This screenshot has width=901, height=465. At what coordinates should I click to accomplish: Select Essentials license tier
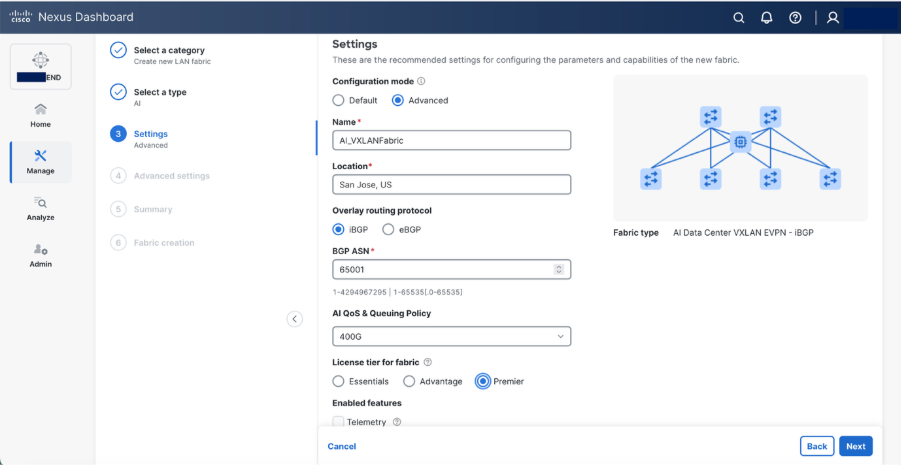pyautogui.click(x=338, y=381)
